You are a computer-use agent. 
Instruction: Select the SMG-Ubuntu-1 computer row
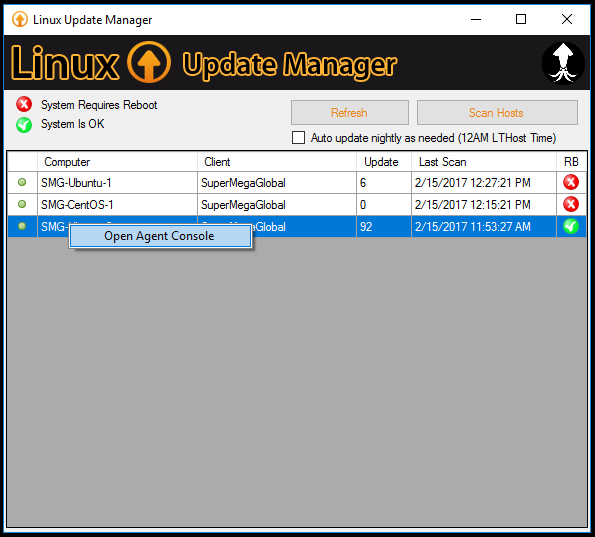coord(297,183)
